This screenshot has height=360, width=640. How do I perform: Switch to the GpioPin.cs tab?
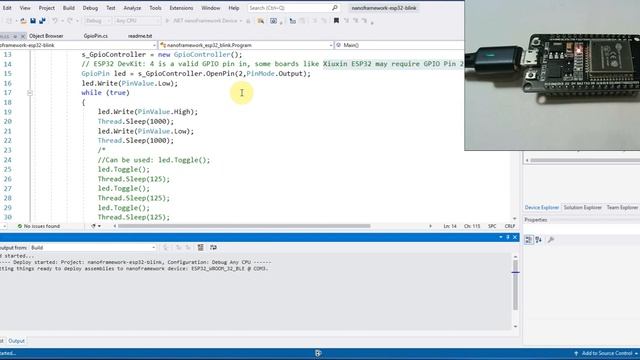[x=96, y=36]
